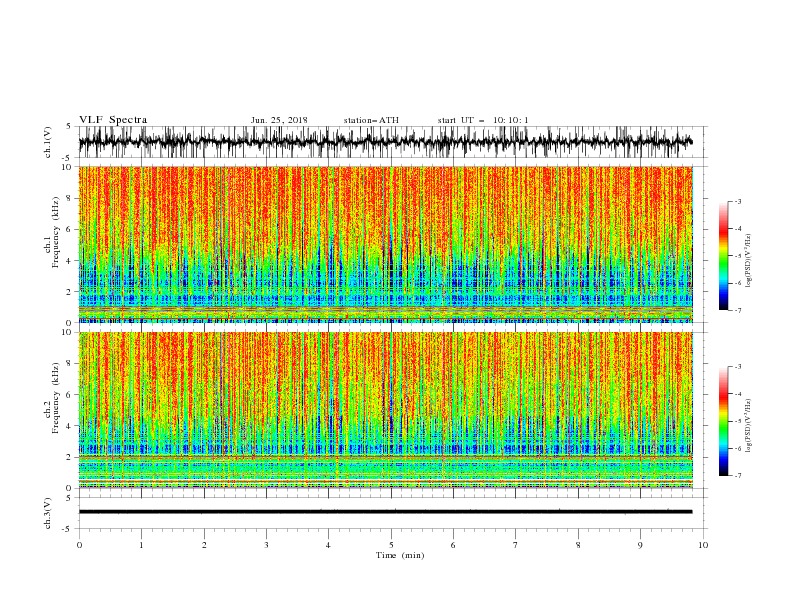This screenshot has width=792, height=612.
Task: Click time axis tick label 0
Action: click(x=79, y=545)
